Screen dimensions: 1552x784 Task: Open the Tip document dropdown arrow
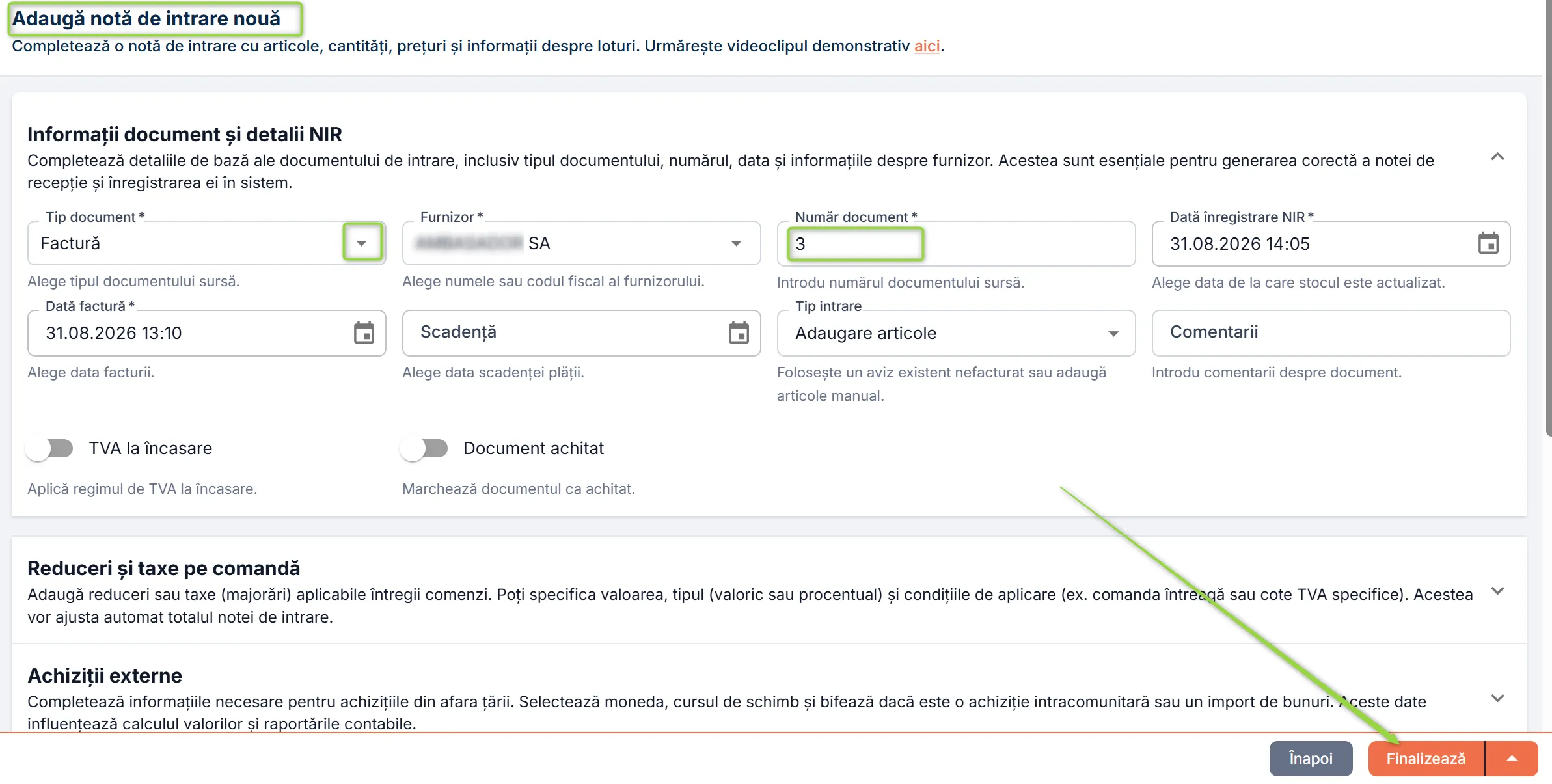tap(362, 243)
